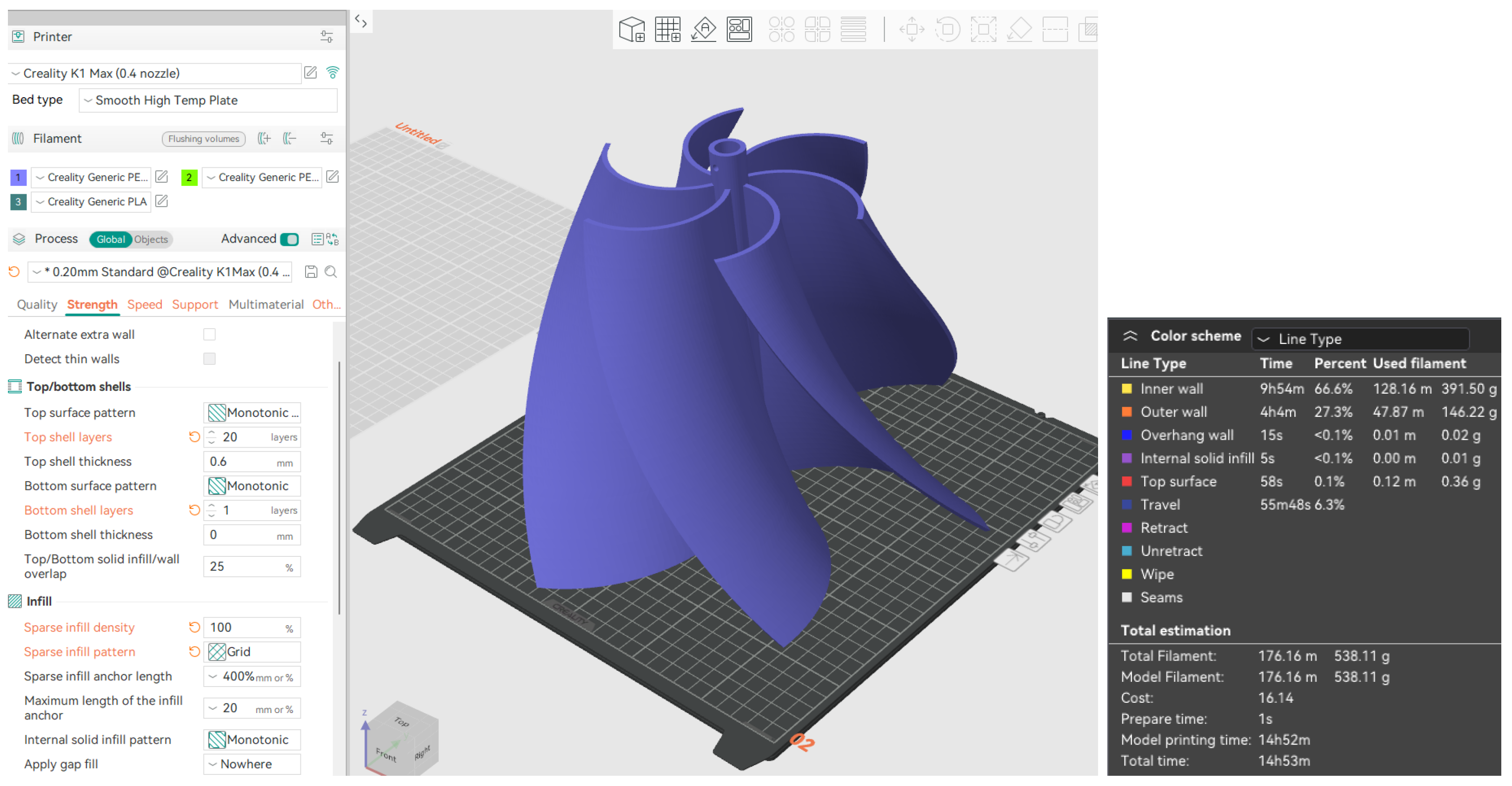Viewport: 1512px width, 786px height.
Task: Reset the Sparse infill density value
Action: pyautogui.click(x=194, y=627)
